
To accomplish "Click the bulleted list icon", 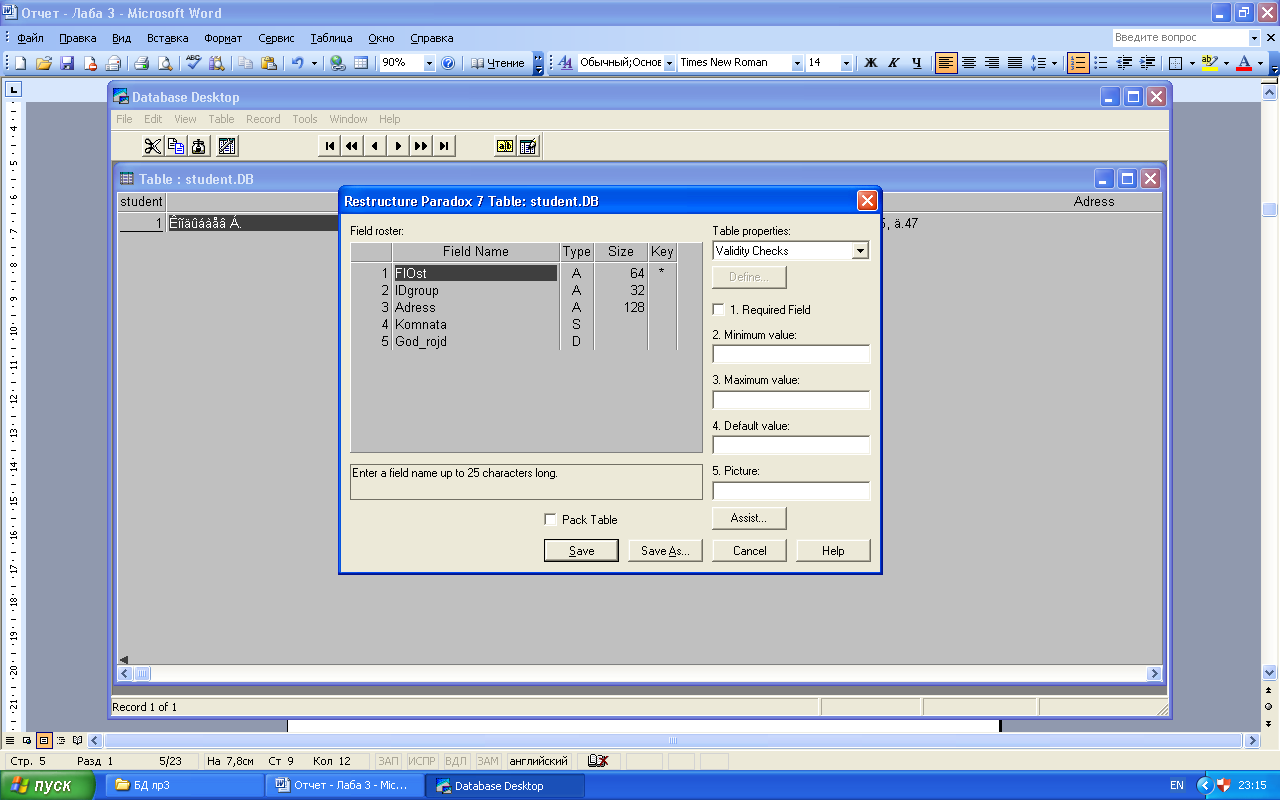I will pos(1100,63).
